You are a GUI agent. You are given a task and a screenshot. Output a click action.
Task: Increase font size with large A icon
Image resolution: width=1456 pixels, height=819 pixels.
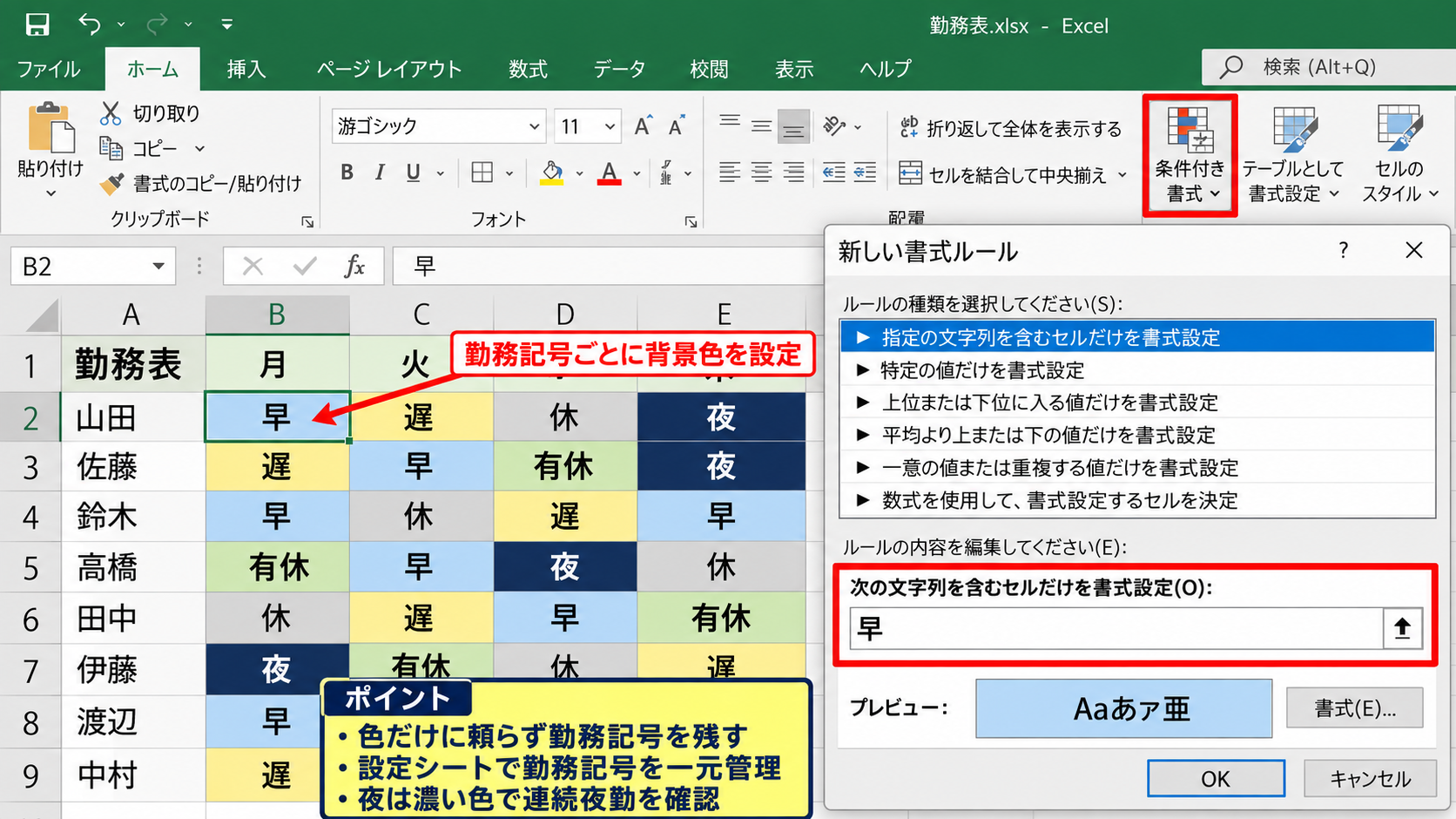point(643,126)
